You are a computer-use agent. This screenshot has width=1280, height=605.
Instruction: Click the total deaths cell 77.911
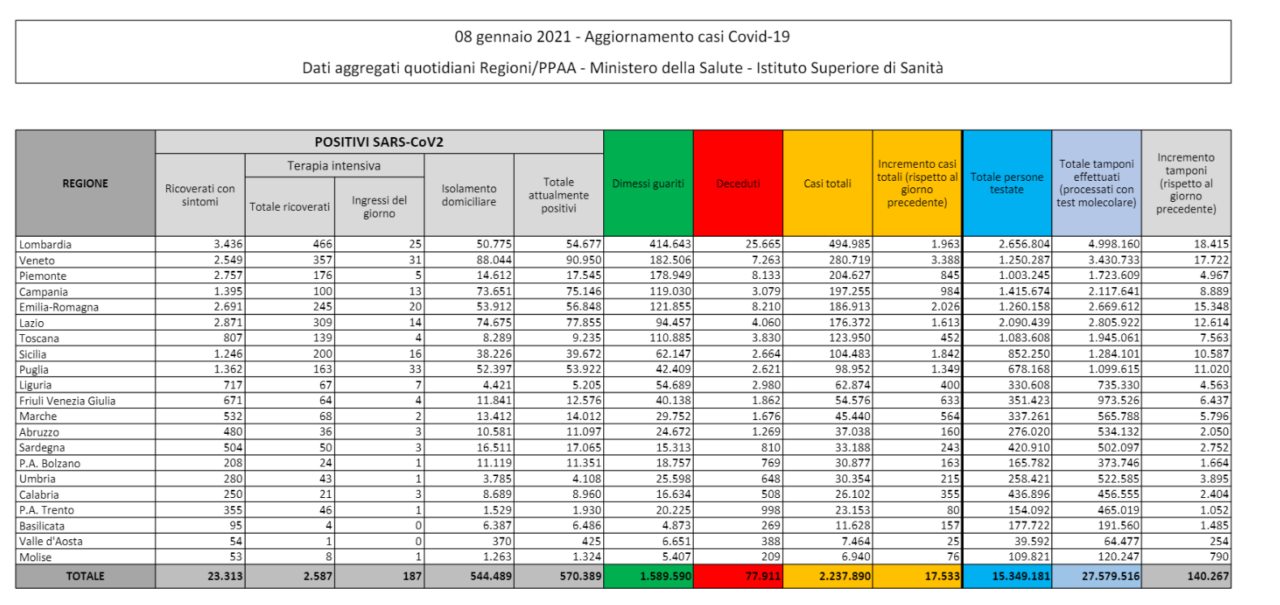pos(738,576)
